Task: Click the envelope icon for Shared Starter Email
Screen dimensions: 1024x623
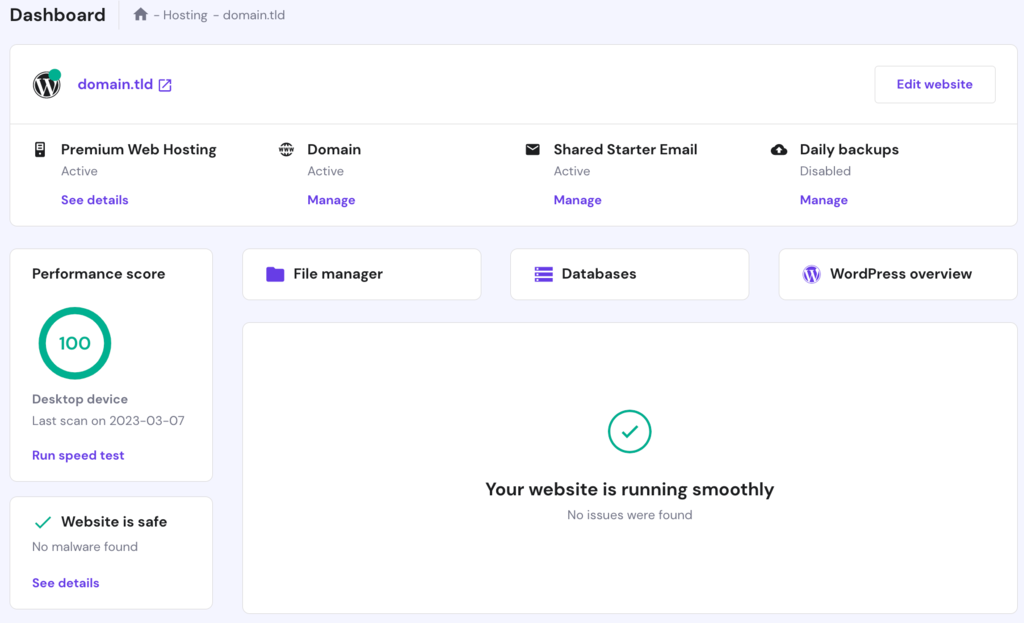Action: tap(533, 149)
